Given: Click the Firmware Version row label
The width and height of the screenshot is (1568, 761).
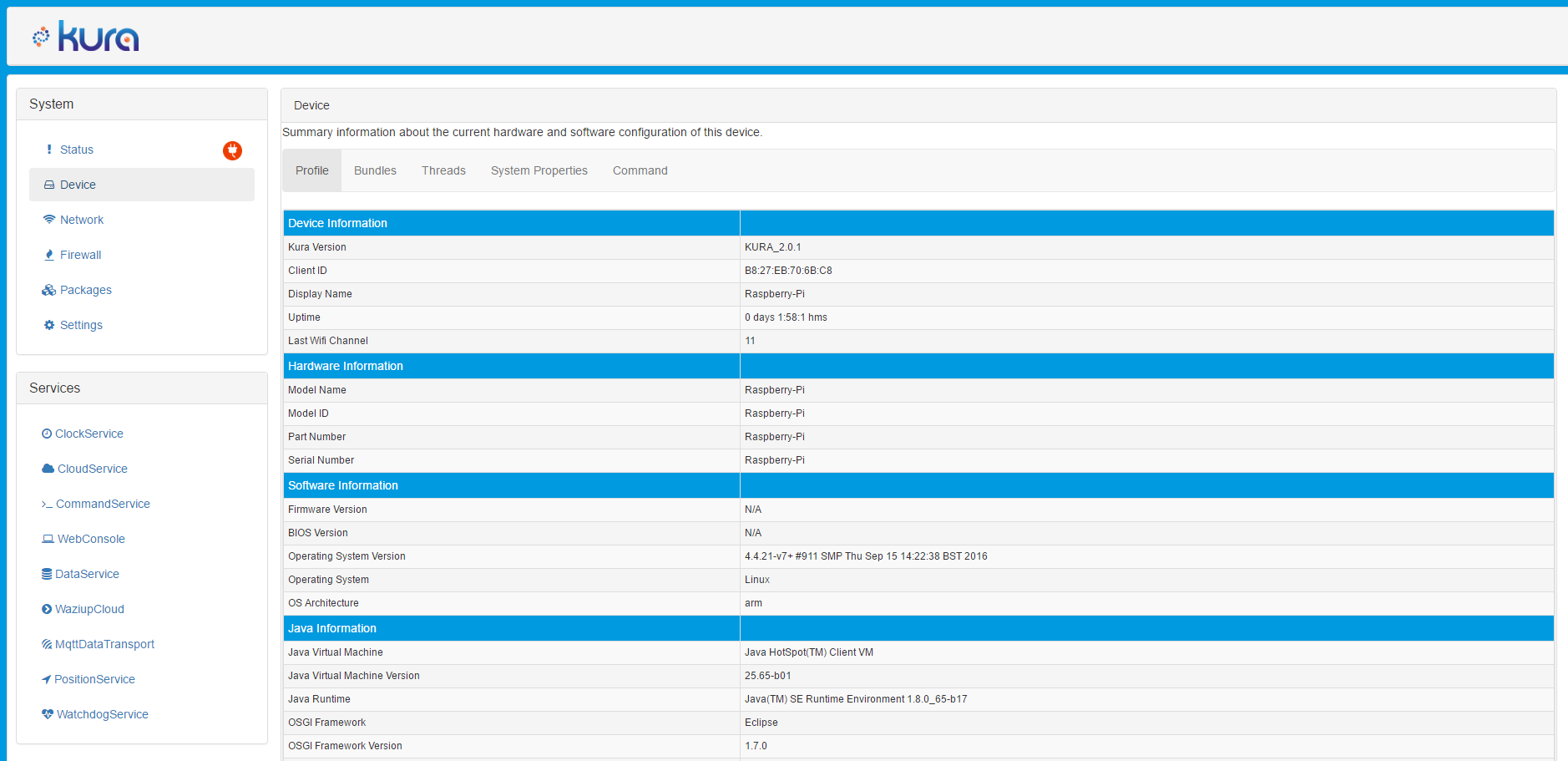Looking at the screenshot, I should 327,510.
